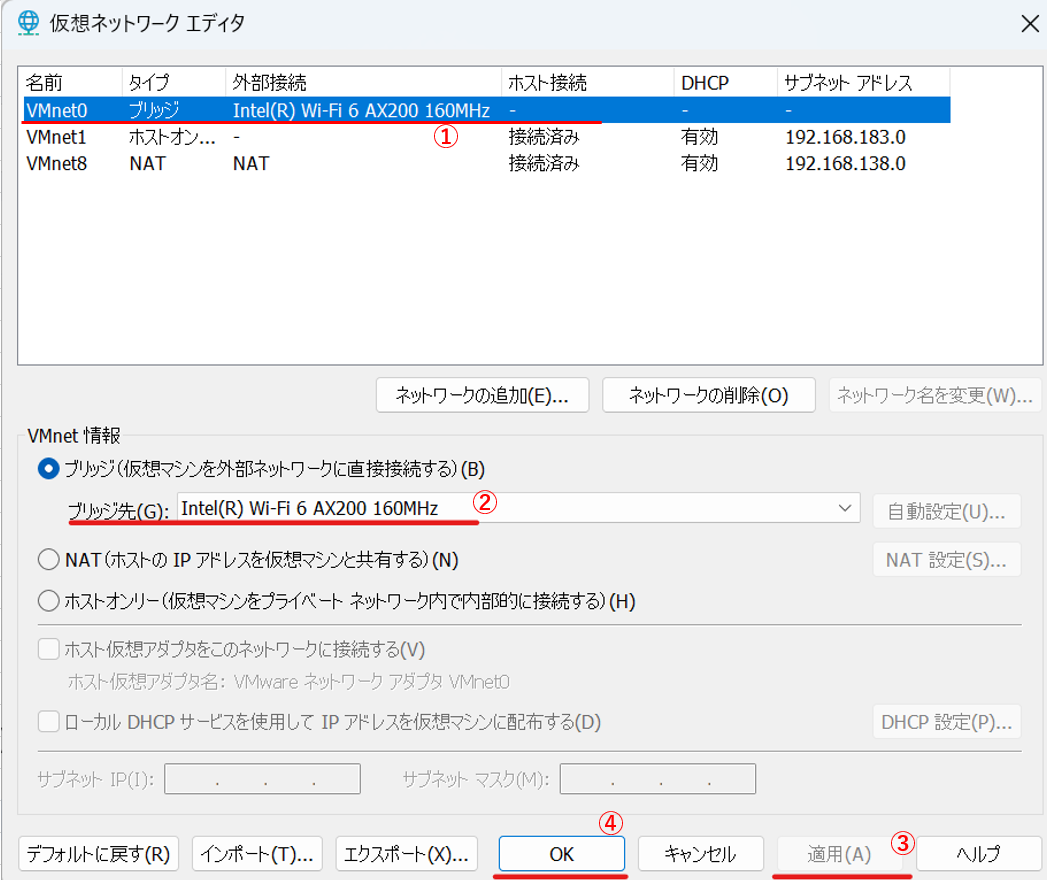1047x880 pixels.
Task: Click the ブリッジ type cell in VMnet0 row
Action: pos(154,110)
